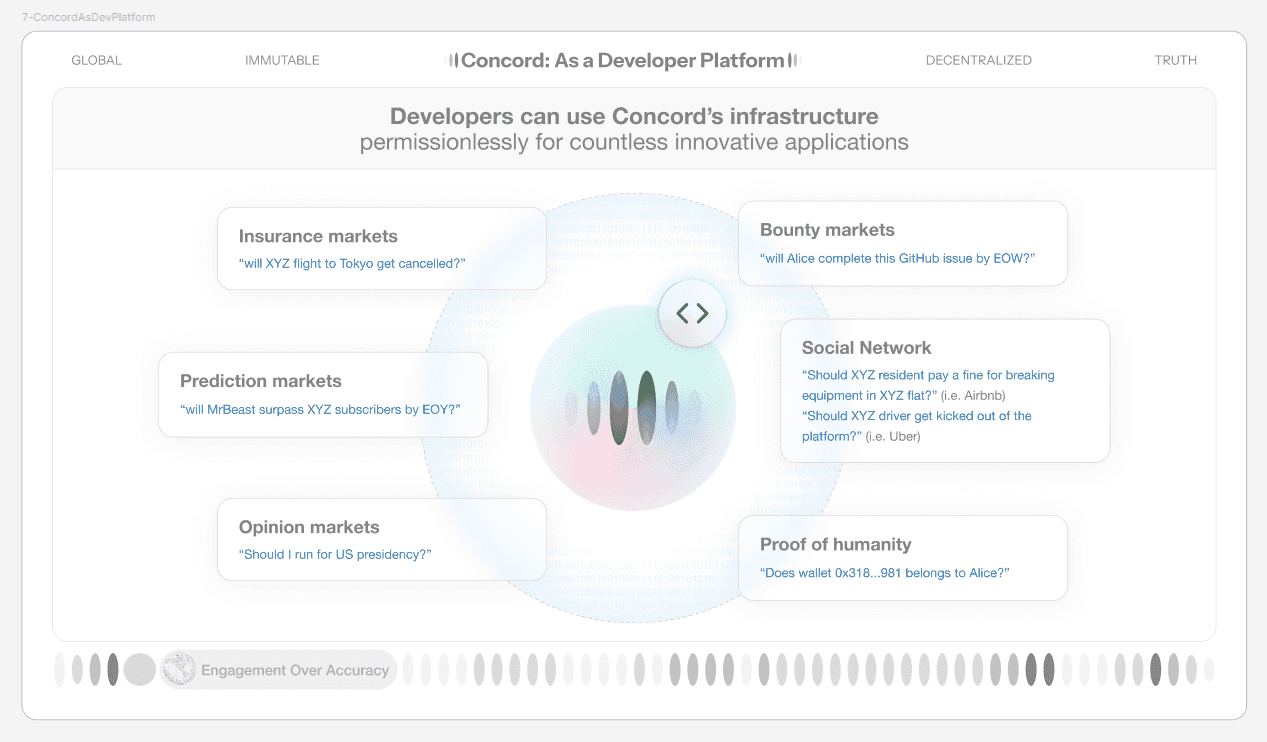
Task: Click the XYZ resident fine question
Action: [928, 385]
